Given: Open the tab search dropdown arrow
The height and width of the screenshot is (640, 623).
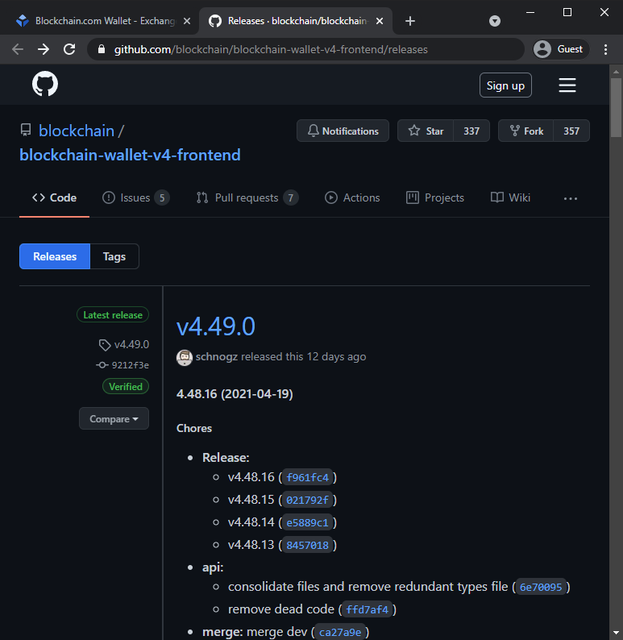Looking at the screenshot, I should point(495,21).
